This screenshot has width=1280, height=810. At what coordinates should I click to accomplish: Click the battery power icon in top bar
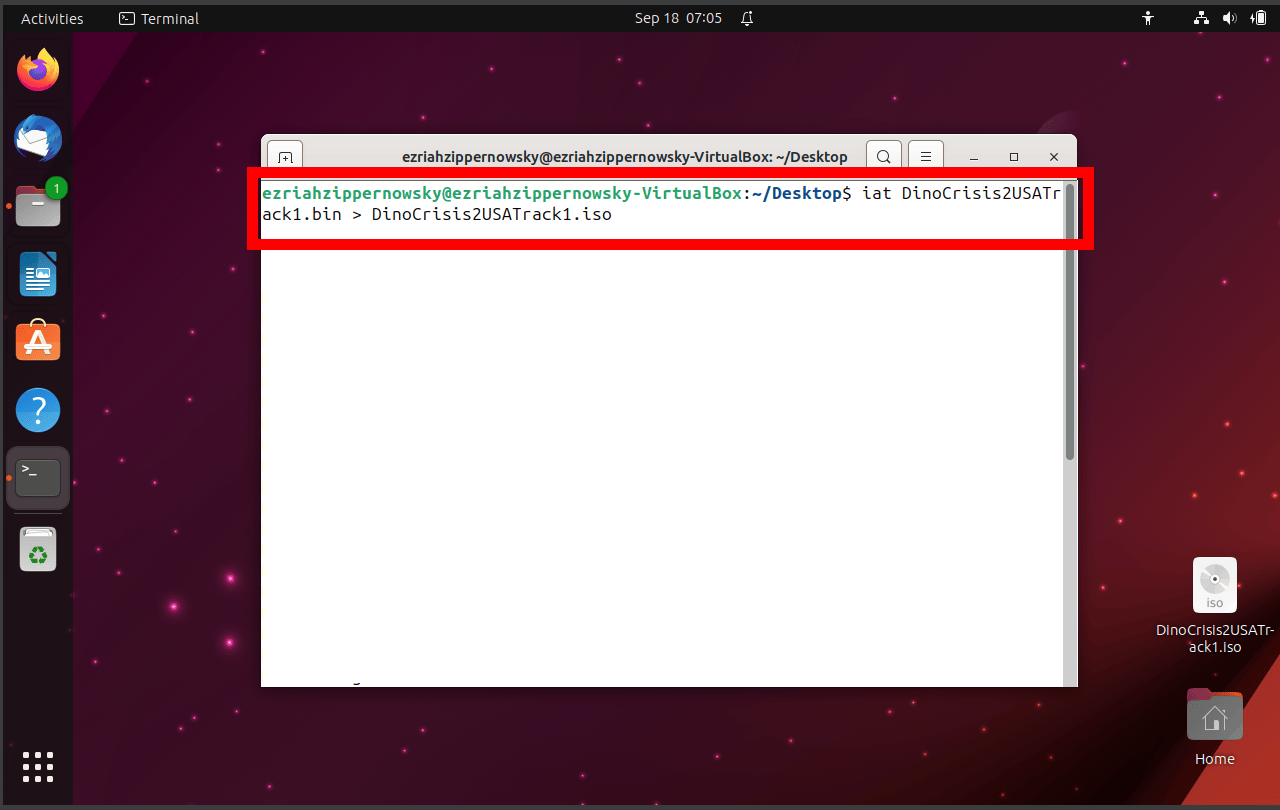[1257, 18]
